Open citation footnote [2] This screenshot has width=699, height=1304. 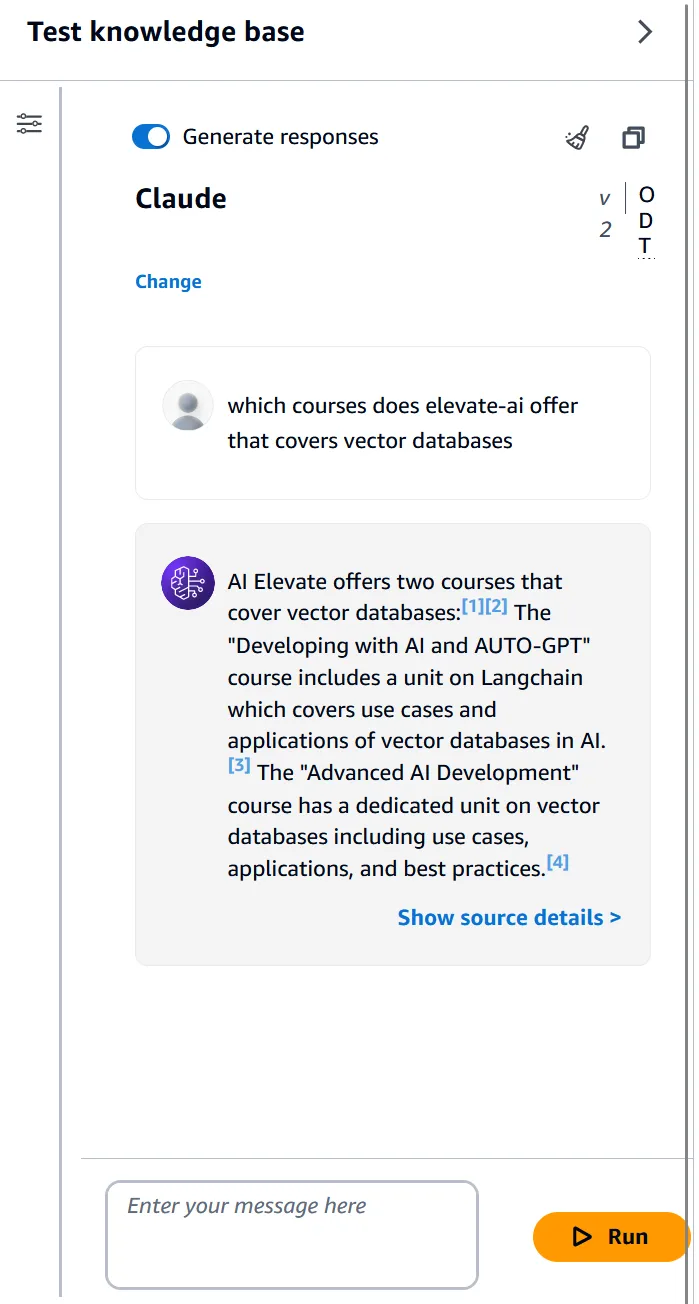click(x=496, y=606)
